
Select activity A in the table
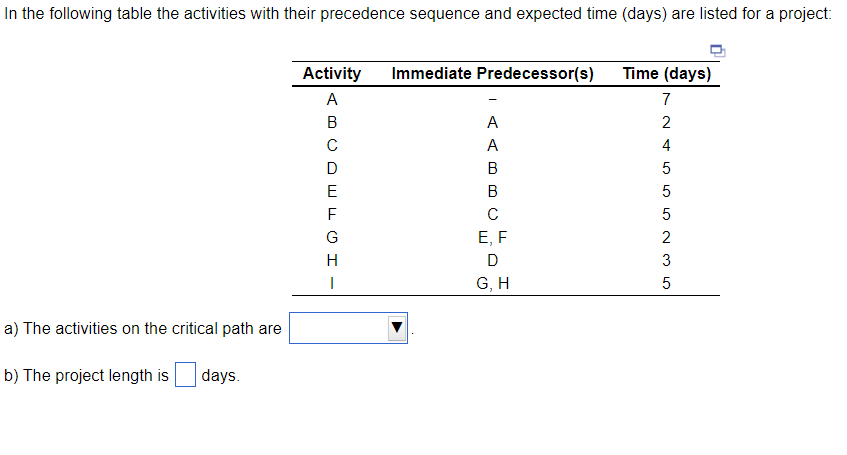pyautogui.click(x=332, y=99)
